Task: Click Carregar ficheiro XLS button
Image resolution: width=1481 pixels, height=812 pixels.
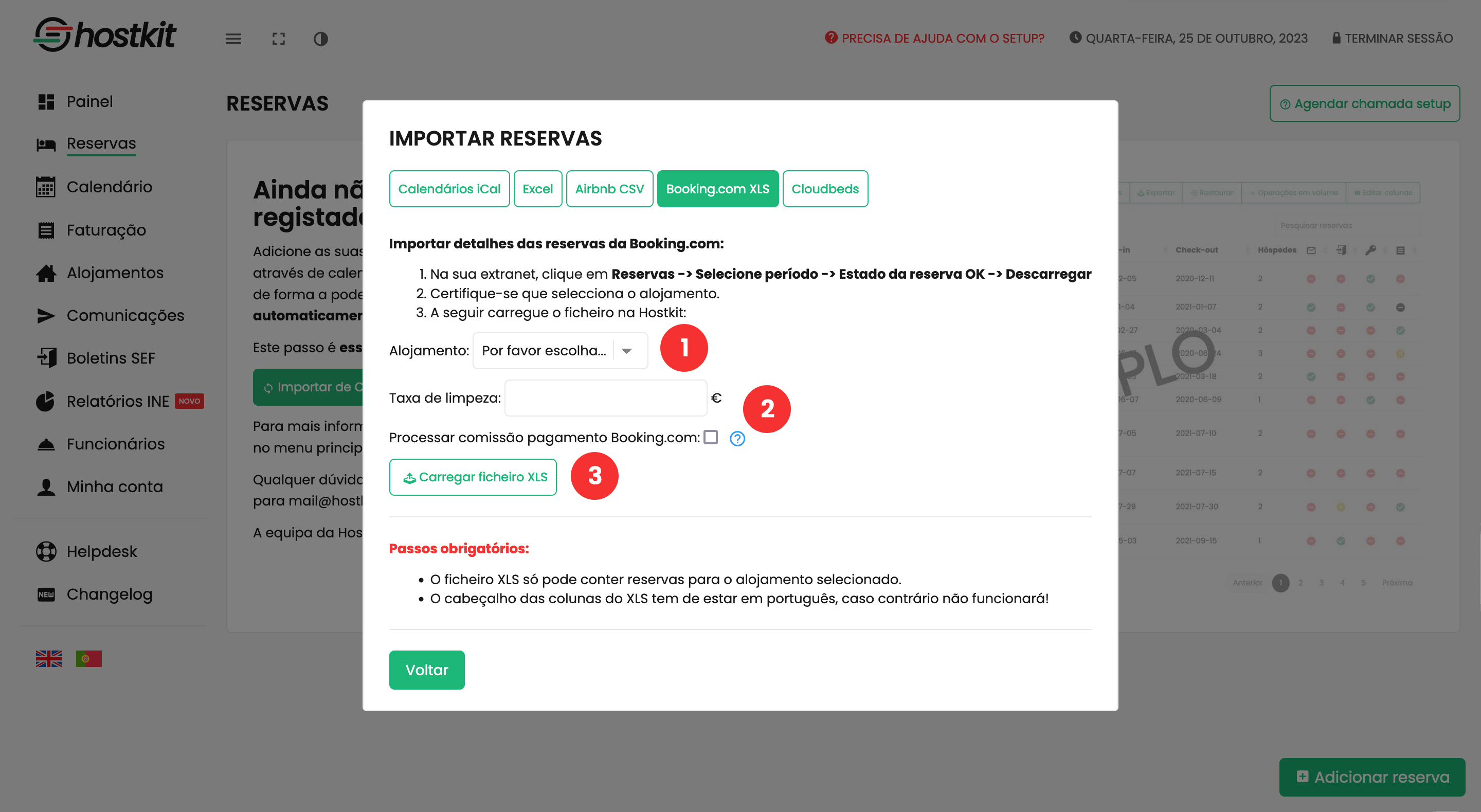Action: point(473,477)
